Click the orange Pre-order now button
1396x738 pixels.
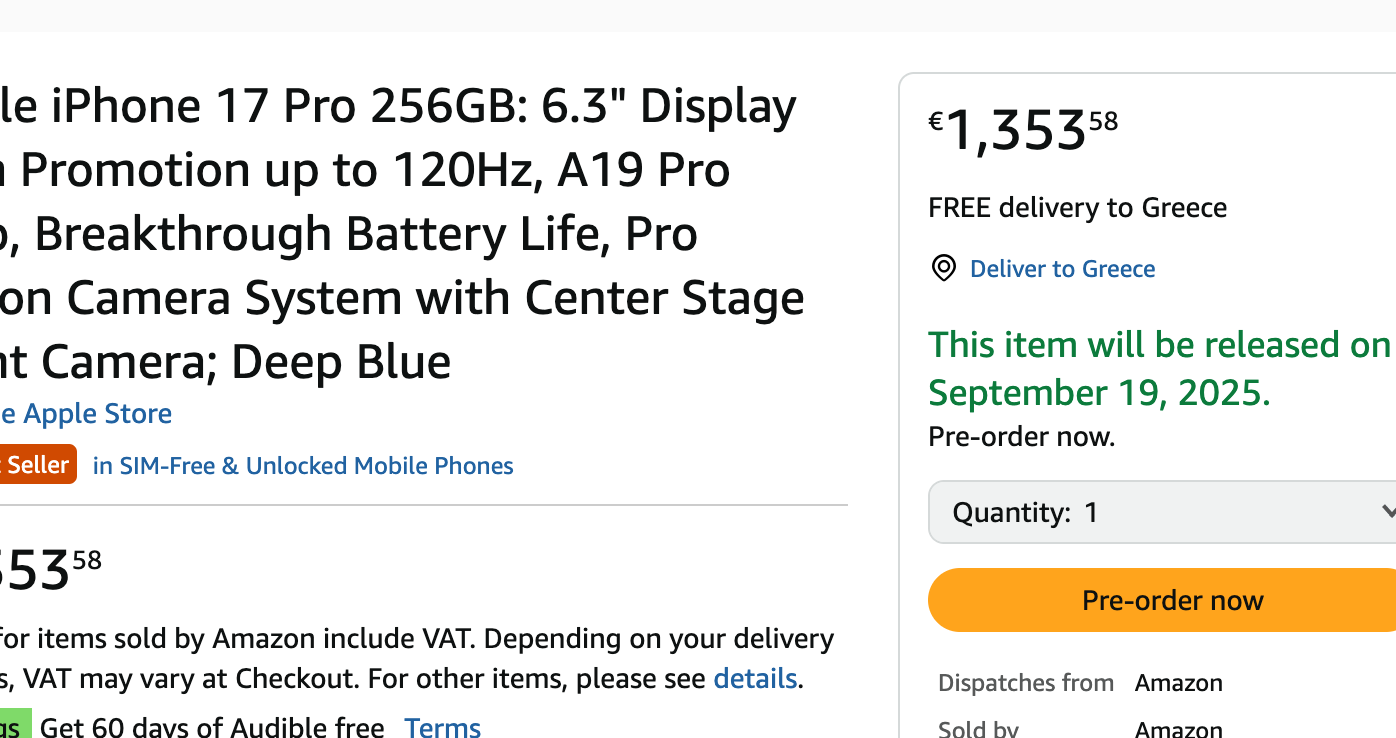pyautogui.click(x=1162, y=600)
